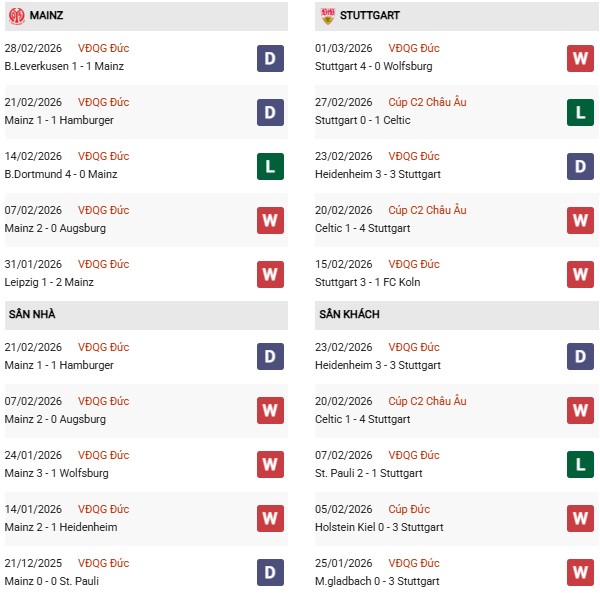Select the SÂN KHÁCH section header
Image resolution: width=600 pixels, height=593 pixels.
tap(350, 314)
